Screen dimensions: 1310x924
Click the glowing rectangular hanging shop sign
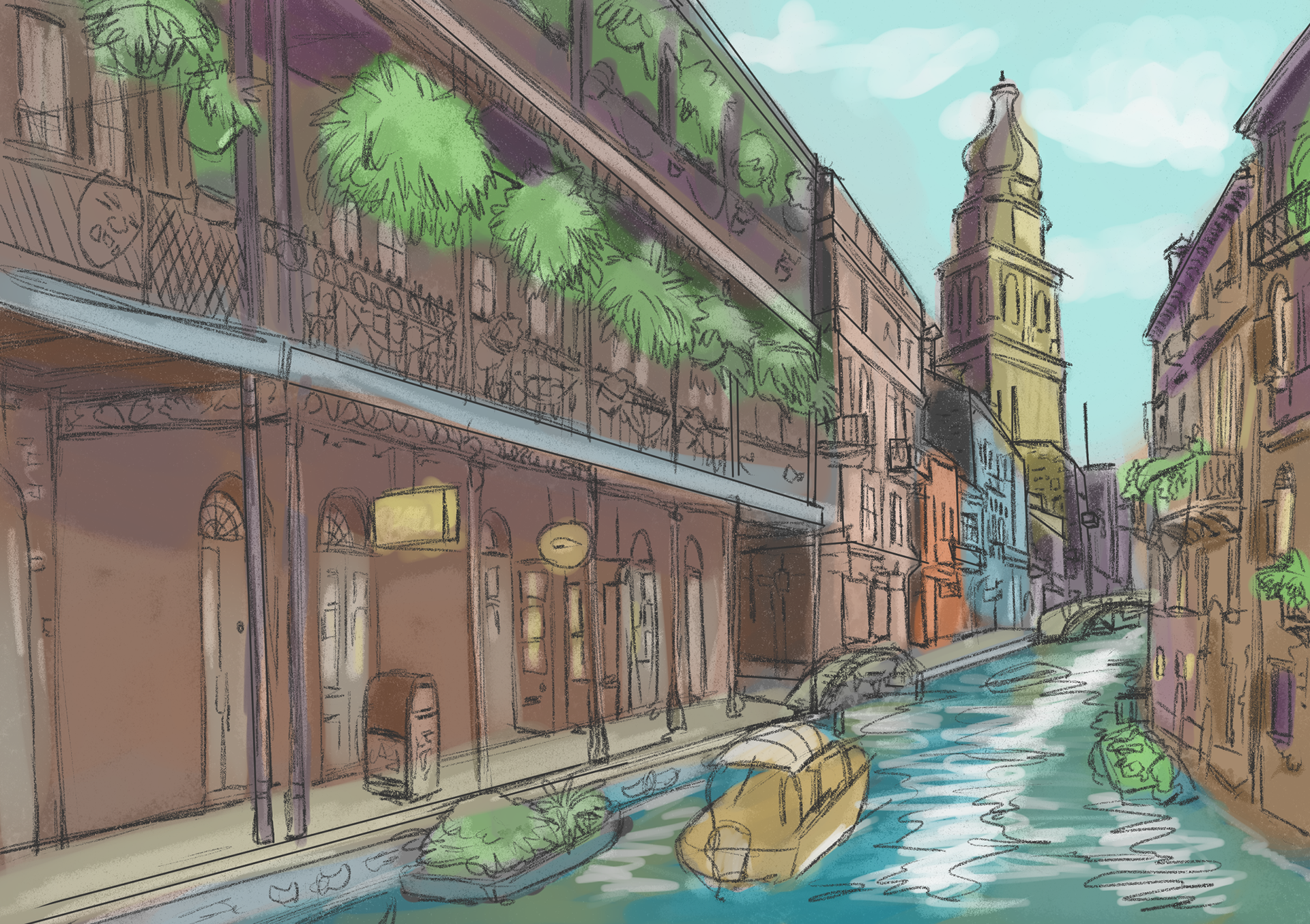[414, 517]
